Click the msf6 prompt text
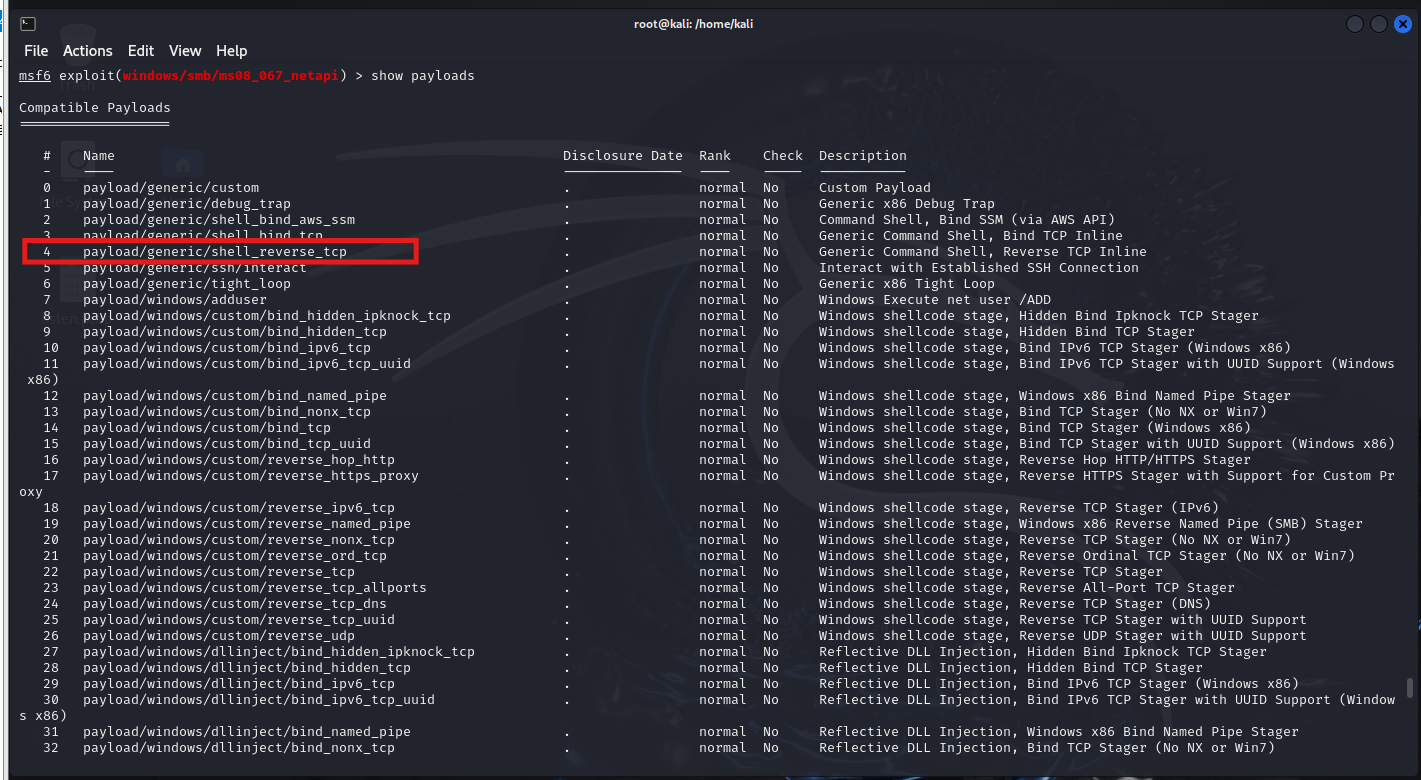 tap(35, 76)
